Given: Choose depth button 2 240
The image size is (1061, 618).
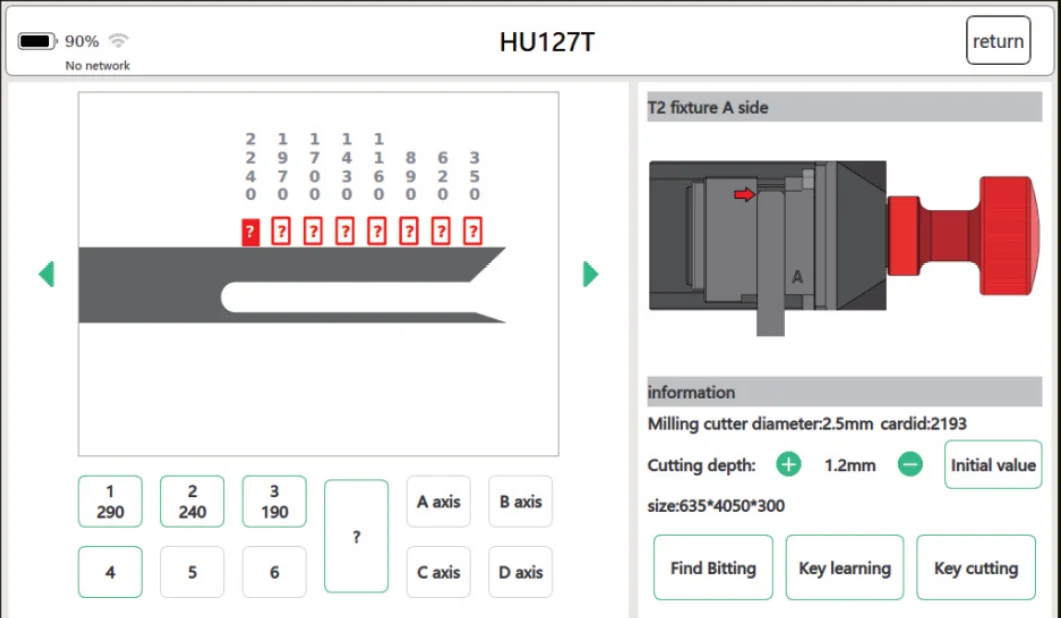Looking at the screenshot, I should tap(192, 502).
